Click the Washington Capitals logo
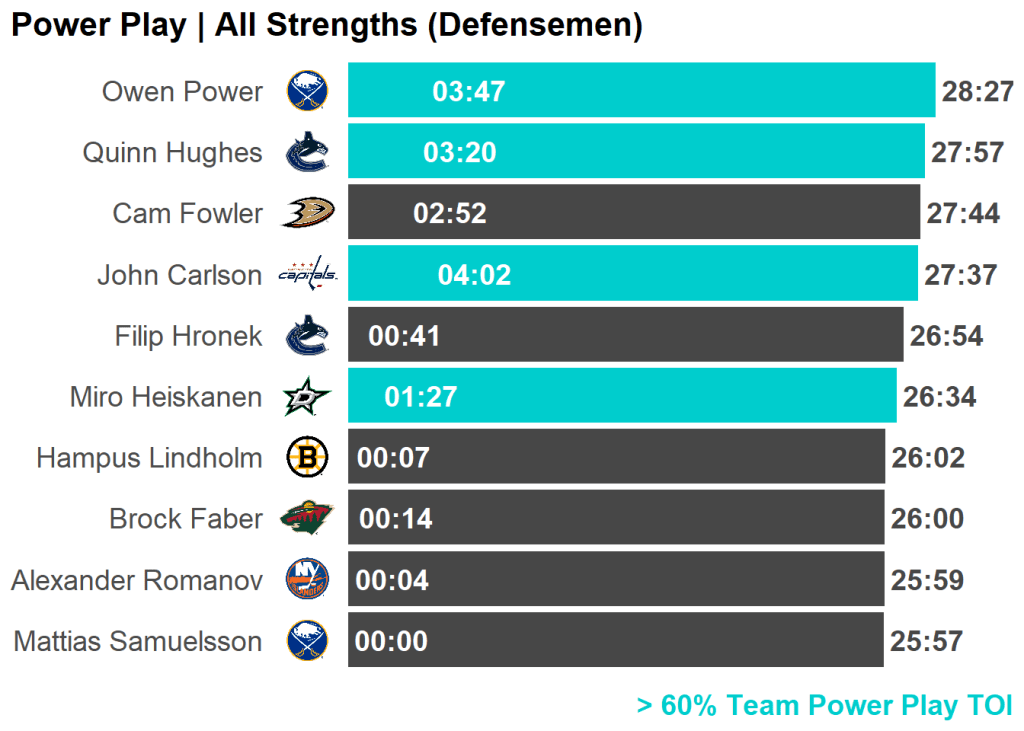Image resolution: width=1024 pixels, height=731 pixels. tap(307, 274)
